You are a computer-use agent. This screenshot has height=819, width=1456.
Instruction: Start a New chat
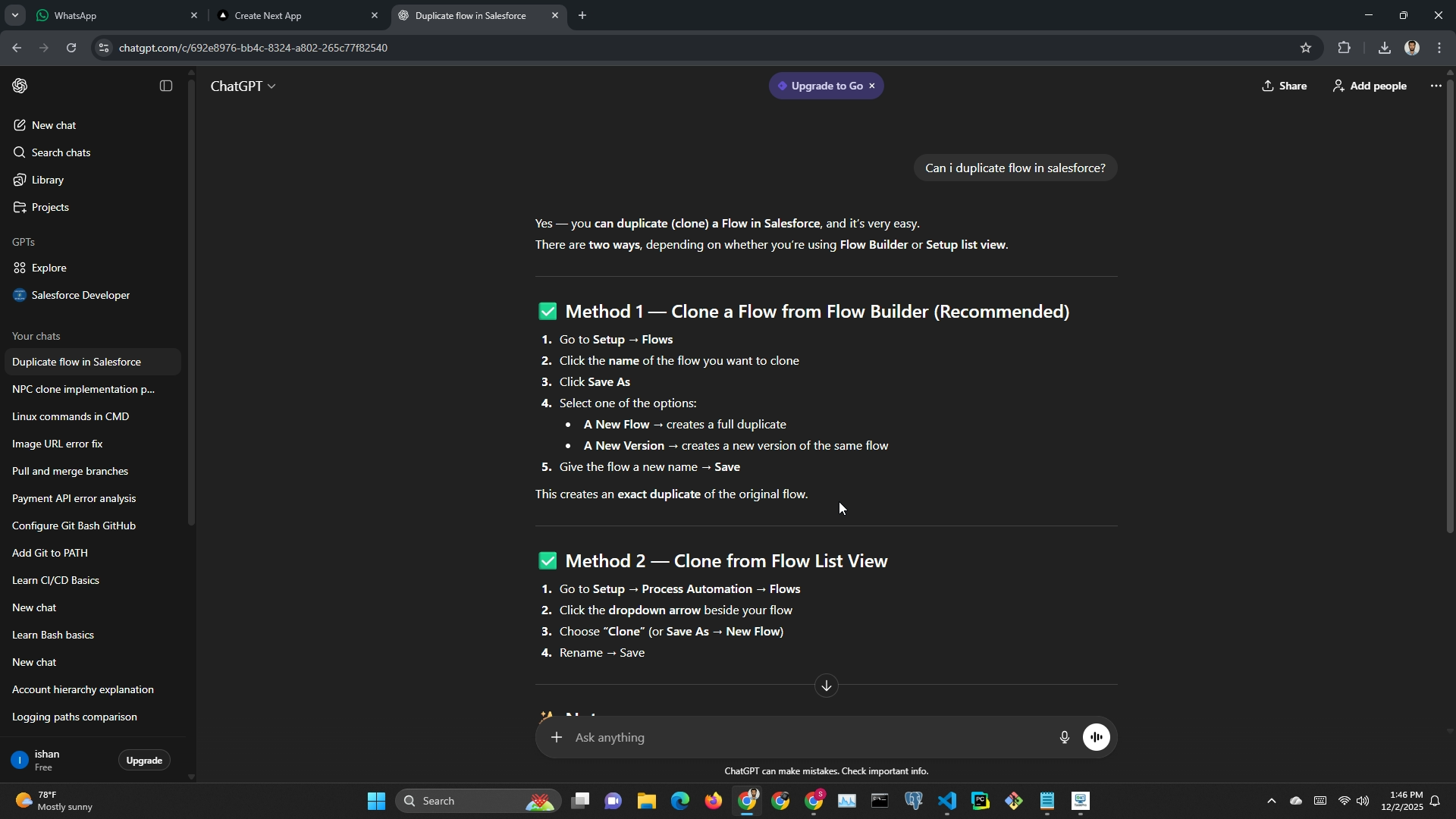click(x=53, y=125)
